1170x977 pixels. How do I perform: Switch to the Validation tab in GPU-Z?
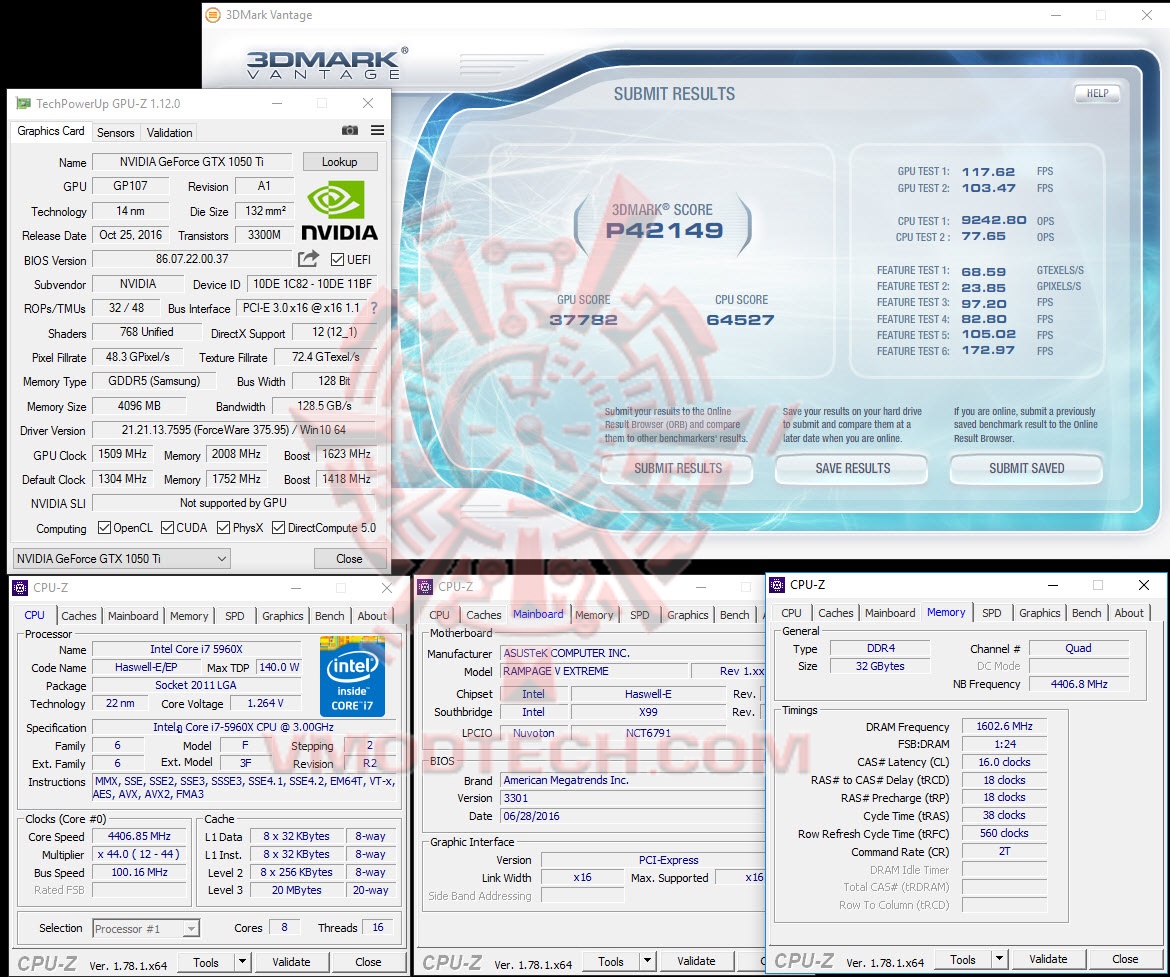tap(169, 132)
